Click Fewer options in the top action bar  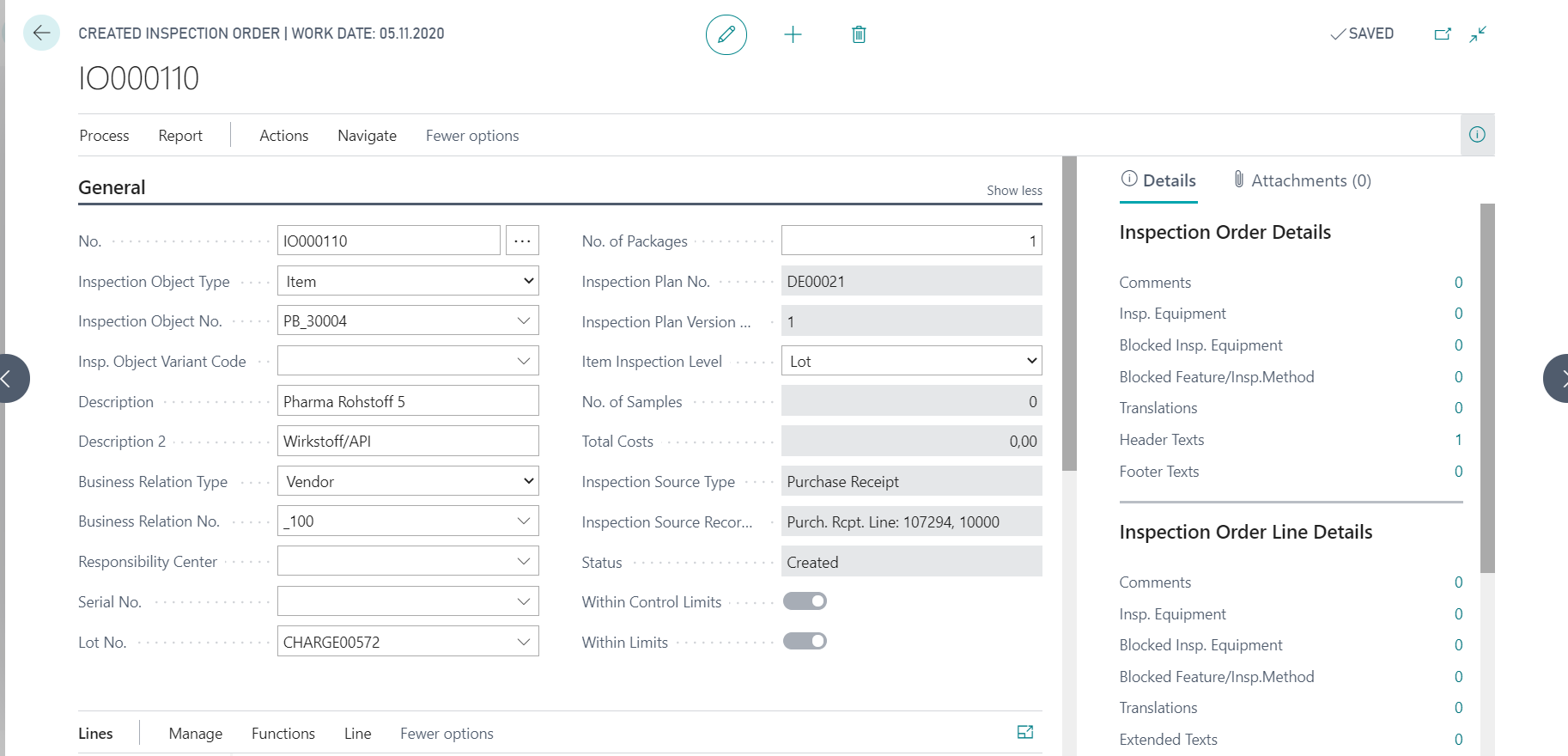472,136
